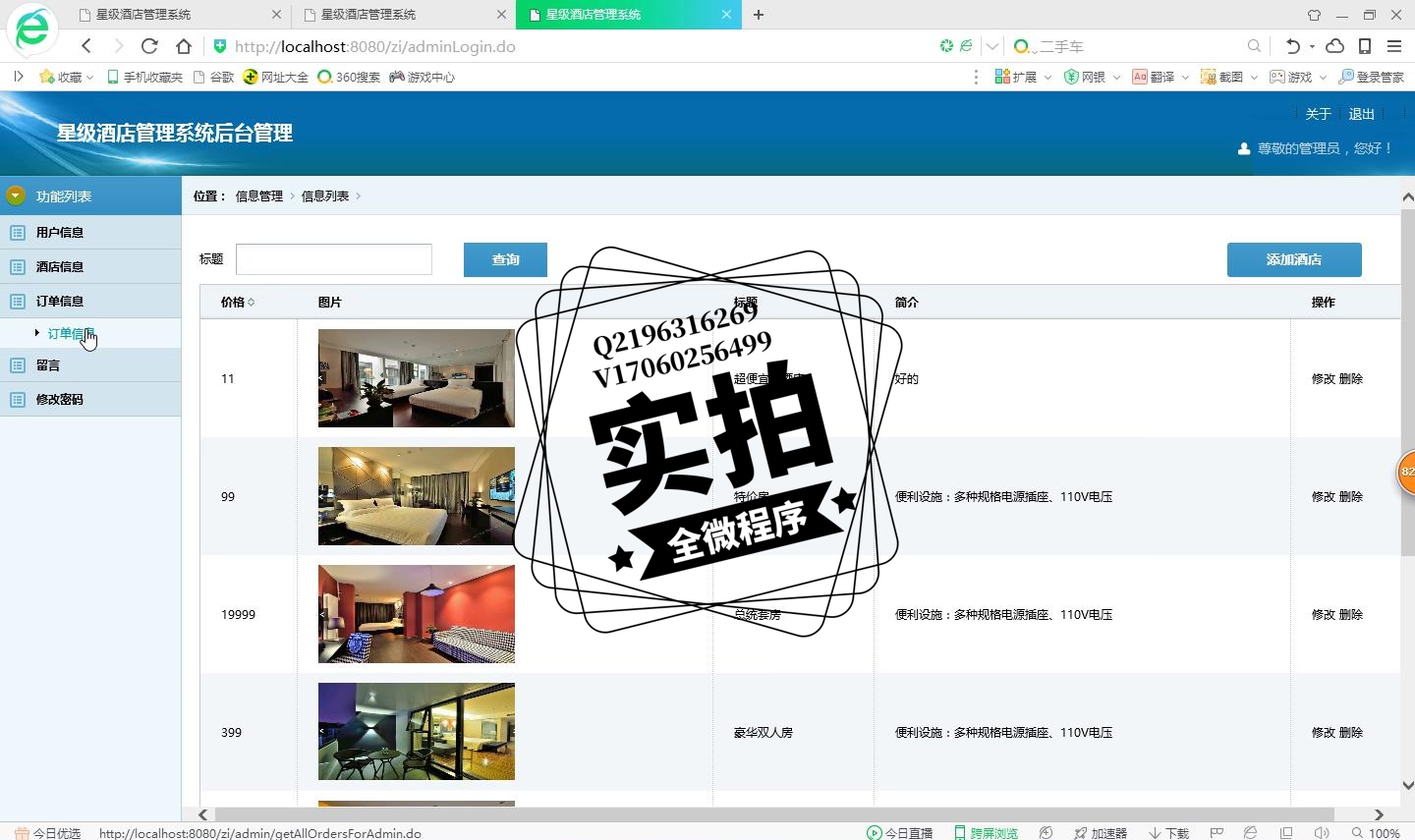Click the vertical page scrollbar

(x=1408, y=383)
